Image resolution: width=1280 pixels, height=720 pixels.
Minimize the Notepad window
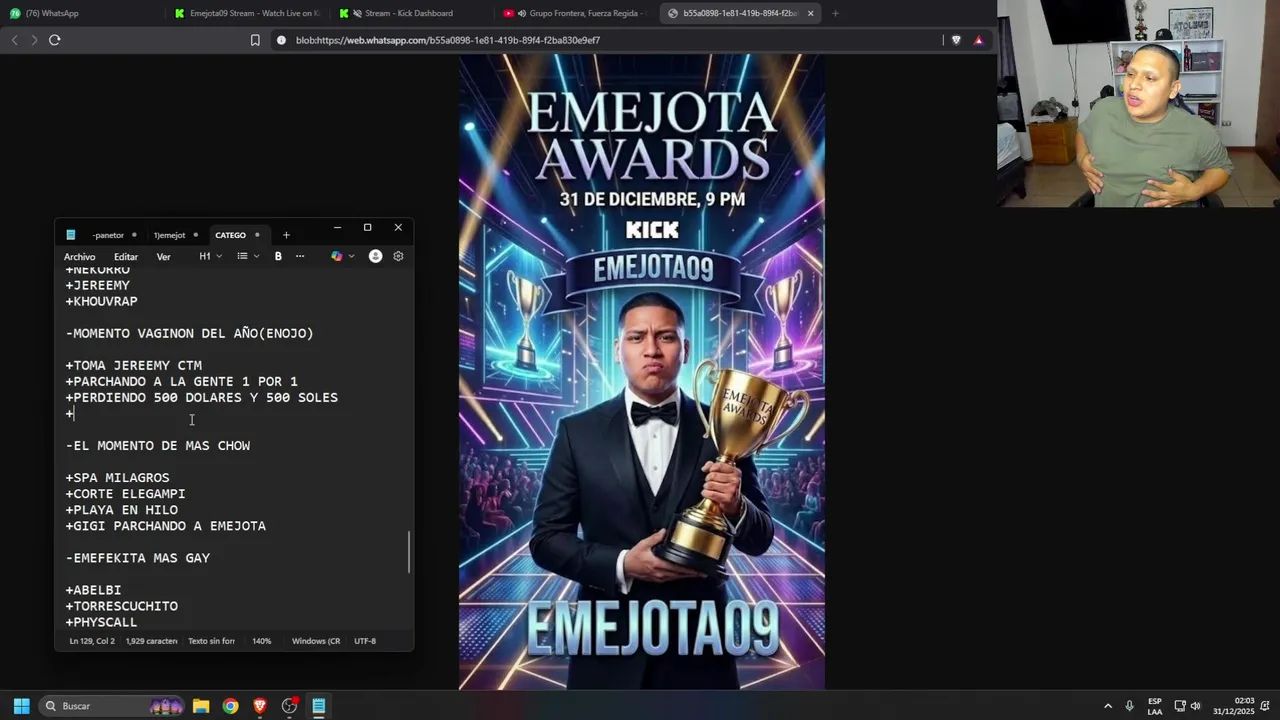click(337, 228)
